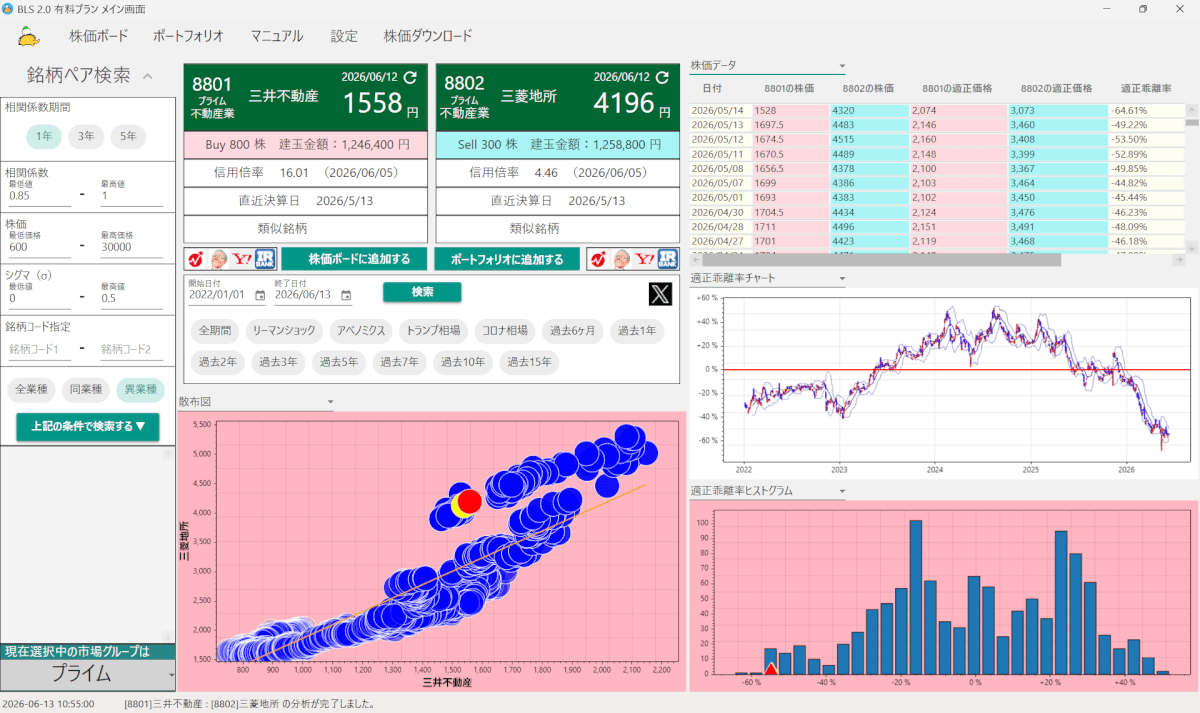The image size is (1200, 713).
Task: Click ポートフォリオに追加する button
Action: (507, 259)
